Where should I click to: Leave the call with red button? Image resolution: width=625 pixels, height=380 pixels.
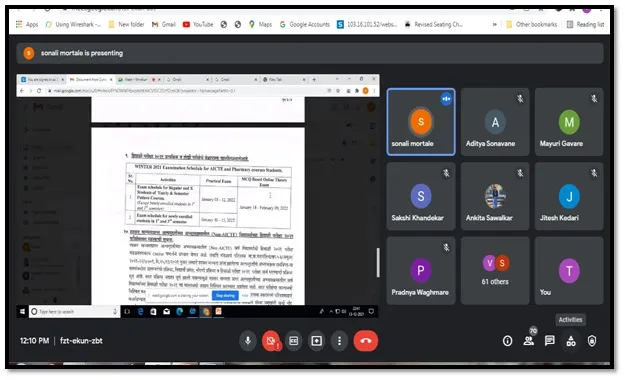366,341
